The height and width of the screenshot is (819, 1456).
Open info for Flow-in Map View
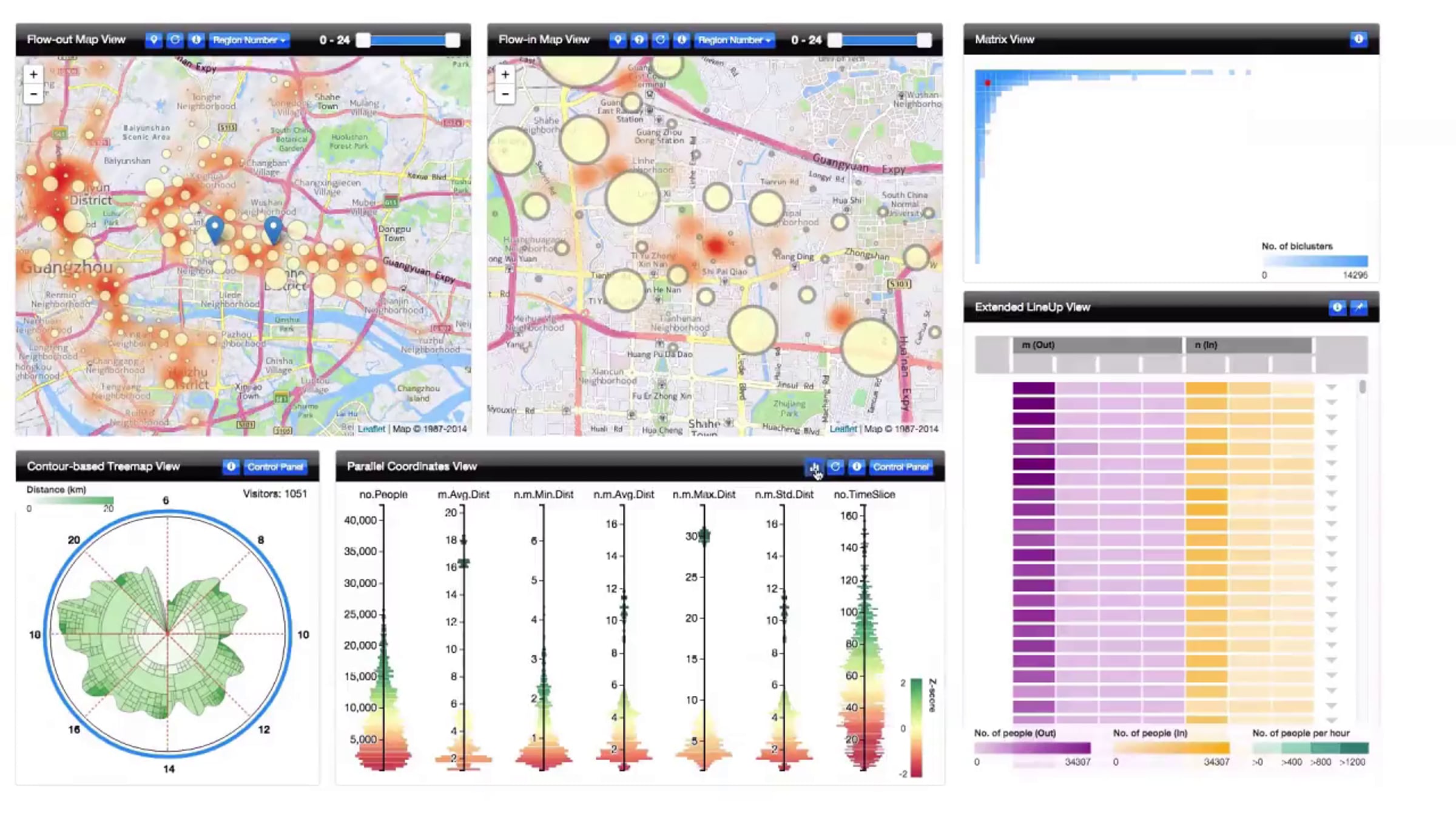coord(681,40)
